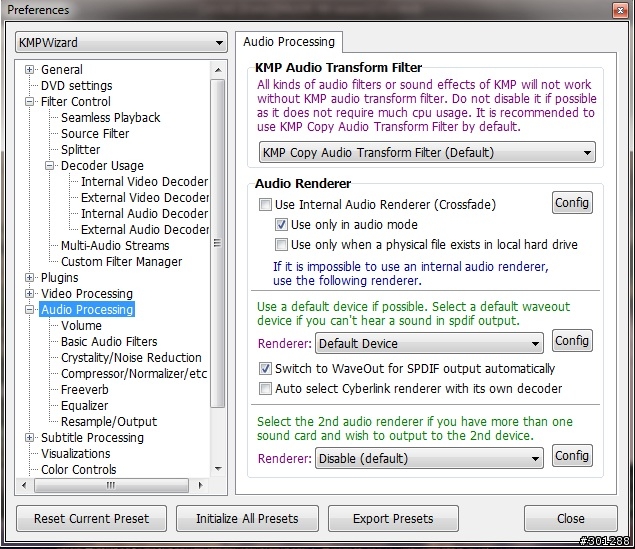Expand the General tree node
Screen dimensions: 635x549
tap(29, 70)
